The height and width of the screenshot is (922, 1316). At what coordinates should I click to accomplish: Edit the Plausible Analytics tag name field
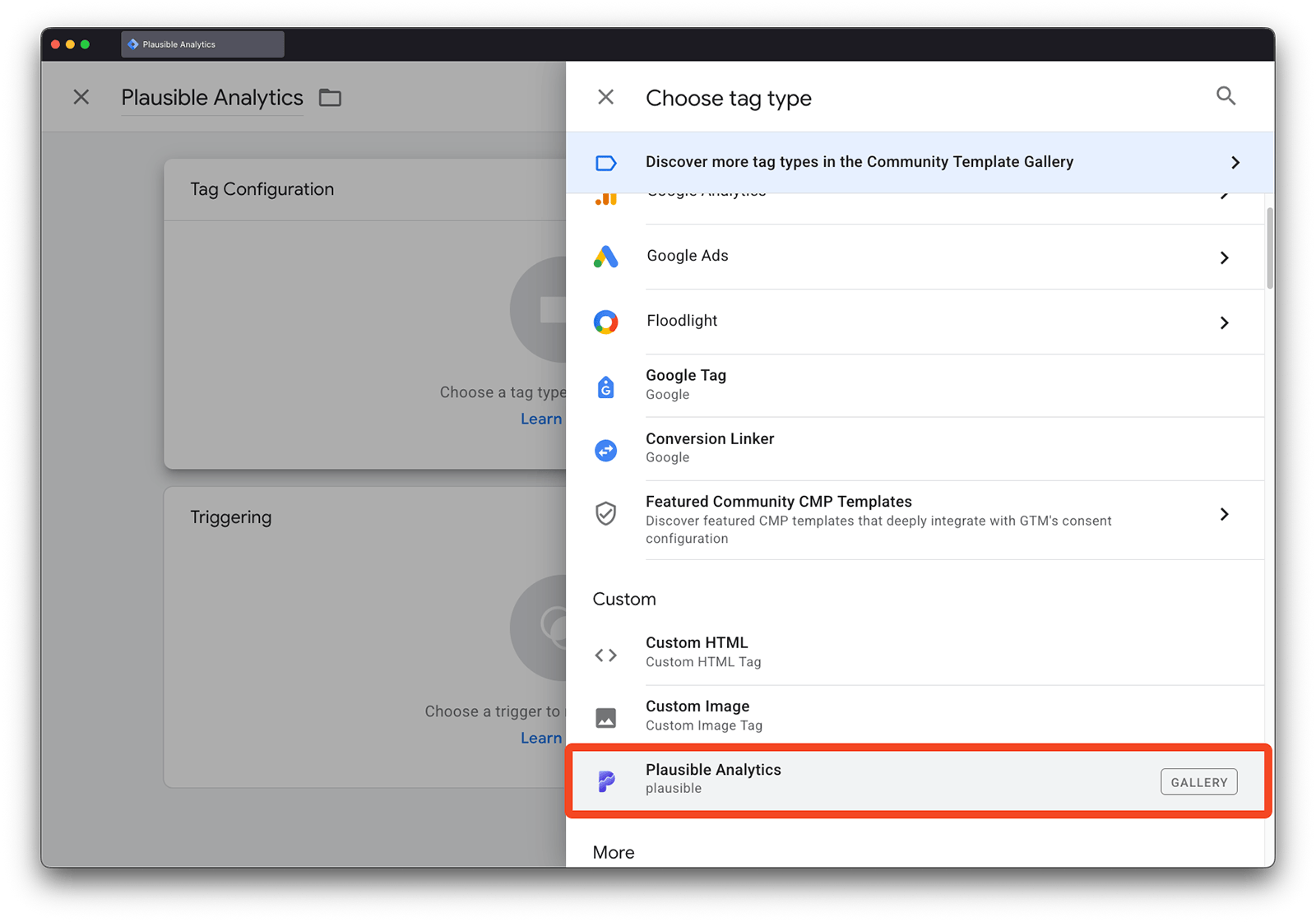point(212,98)
